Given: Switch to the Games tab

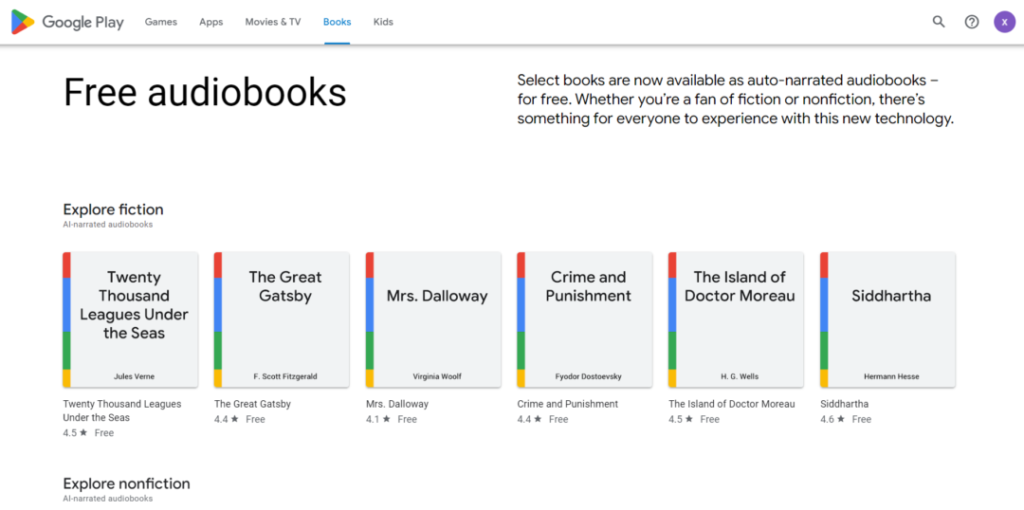Looking at the screenshot, I should 161,22.
